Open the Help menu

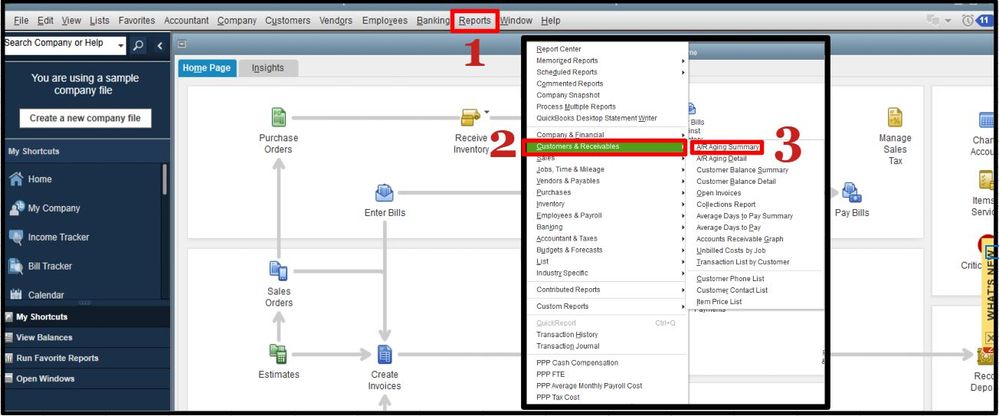pos(550,20)
